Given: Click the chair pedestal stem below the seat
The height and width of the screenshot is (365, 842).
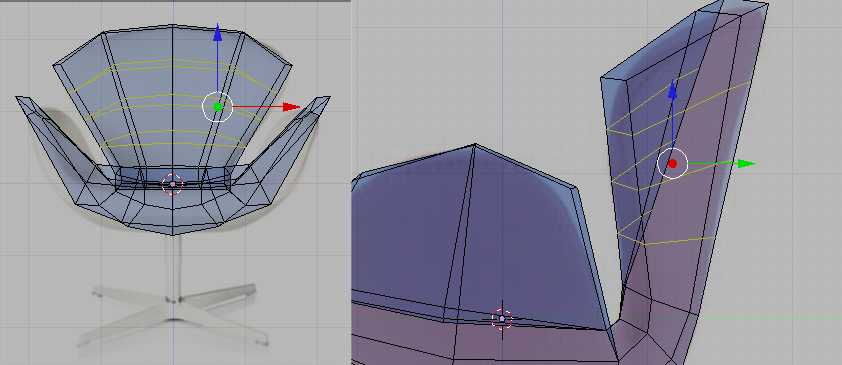Looking at the screenshot, I should (x=173, y=266).
